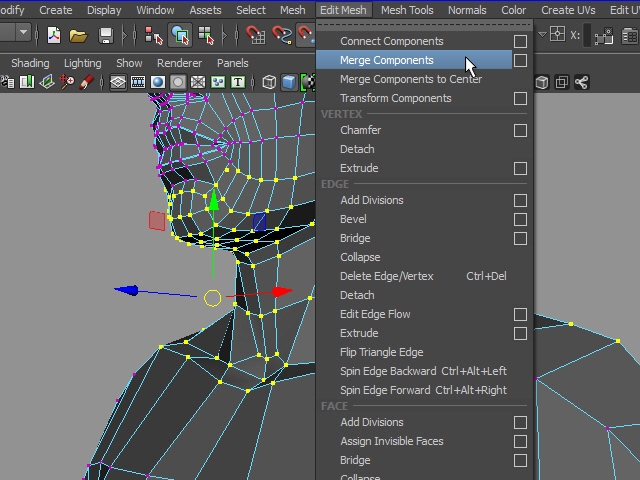Screen dimensions: 640x480
Task: Open Merge Components option box
Action: 520,60
